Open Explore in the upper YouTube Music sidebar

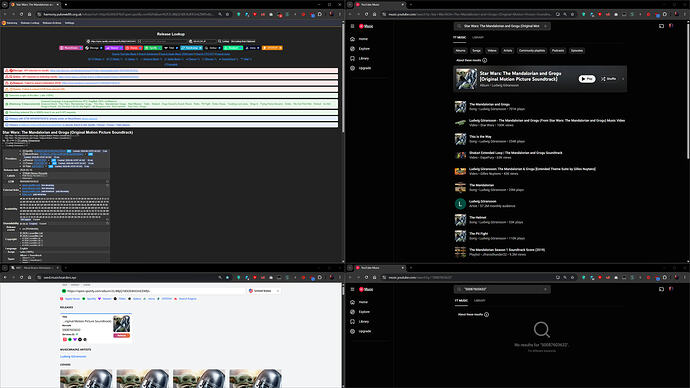coord(363,48)
